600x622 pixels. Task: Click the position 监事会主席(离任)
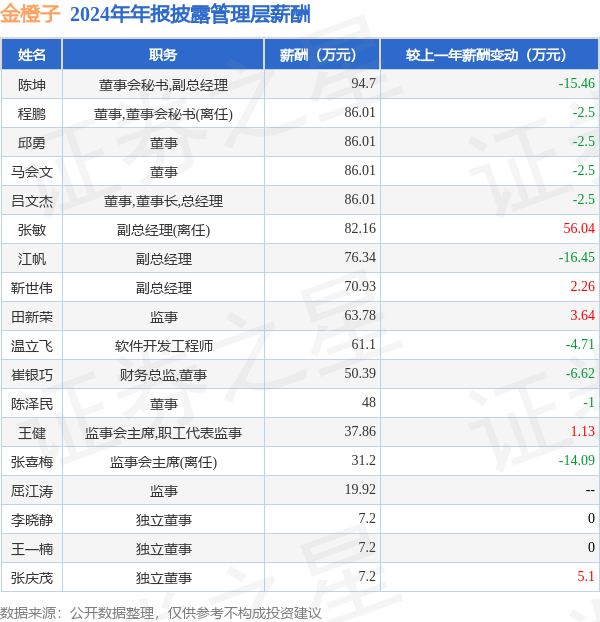163,462
